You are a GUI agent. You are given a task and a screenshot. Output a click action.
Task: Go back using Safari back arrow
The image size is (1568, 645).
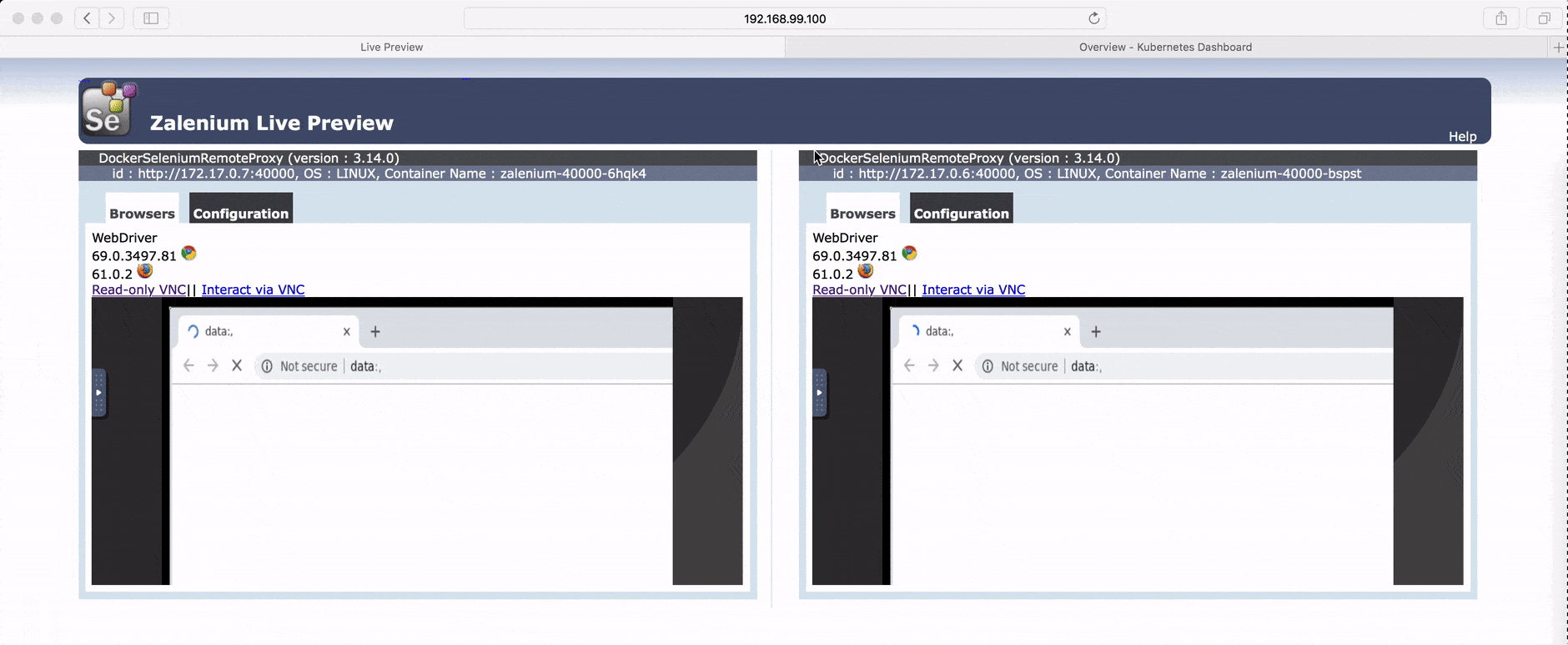tap(87, 18)
